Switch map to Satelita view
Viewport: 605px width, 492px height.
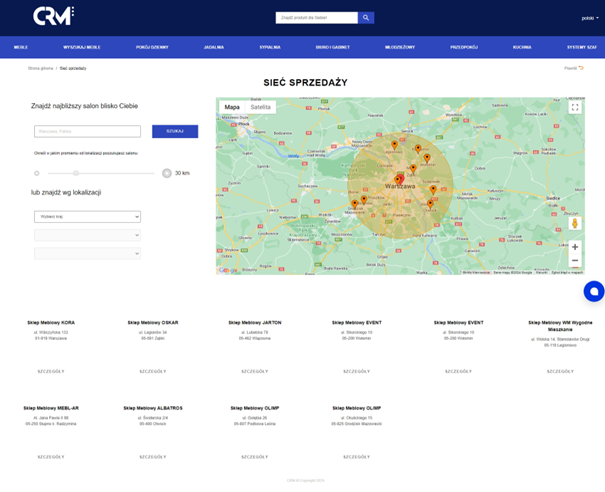pyautogui.click(x=260, y=107)
